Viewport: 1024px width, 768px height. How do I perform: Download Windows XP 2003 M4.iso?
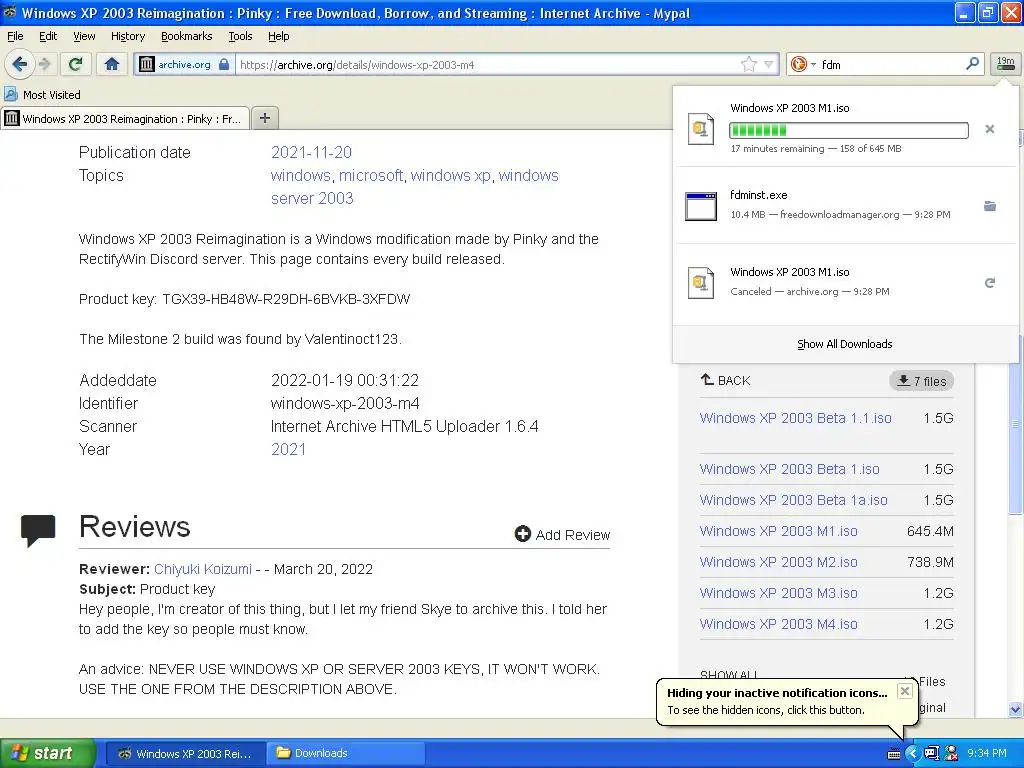point(778,624)
